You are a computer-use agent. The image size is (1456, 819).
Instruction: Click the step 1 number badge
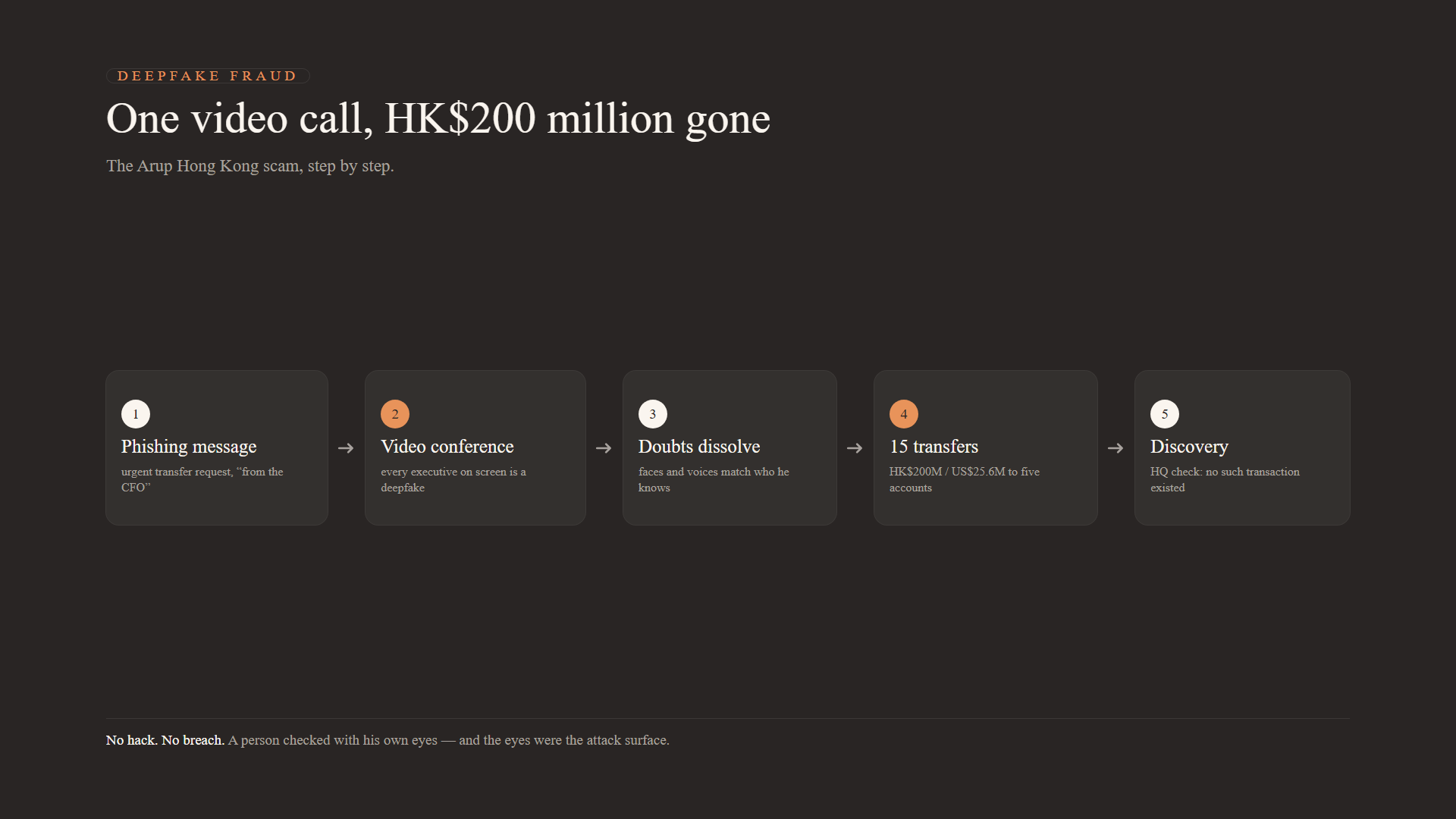pos(136,414)
